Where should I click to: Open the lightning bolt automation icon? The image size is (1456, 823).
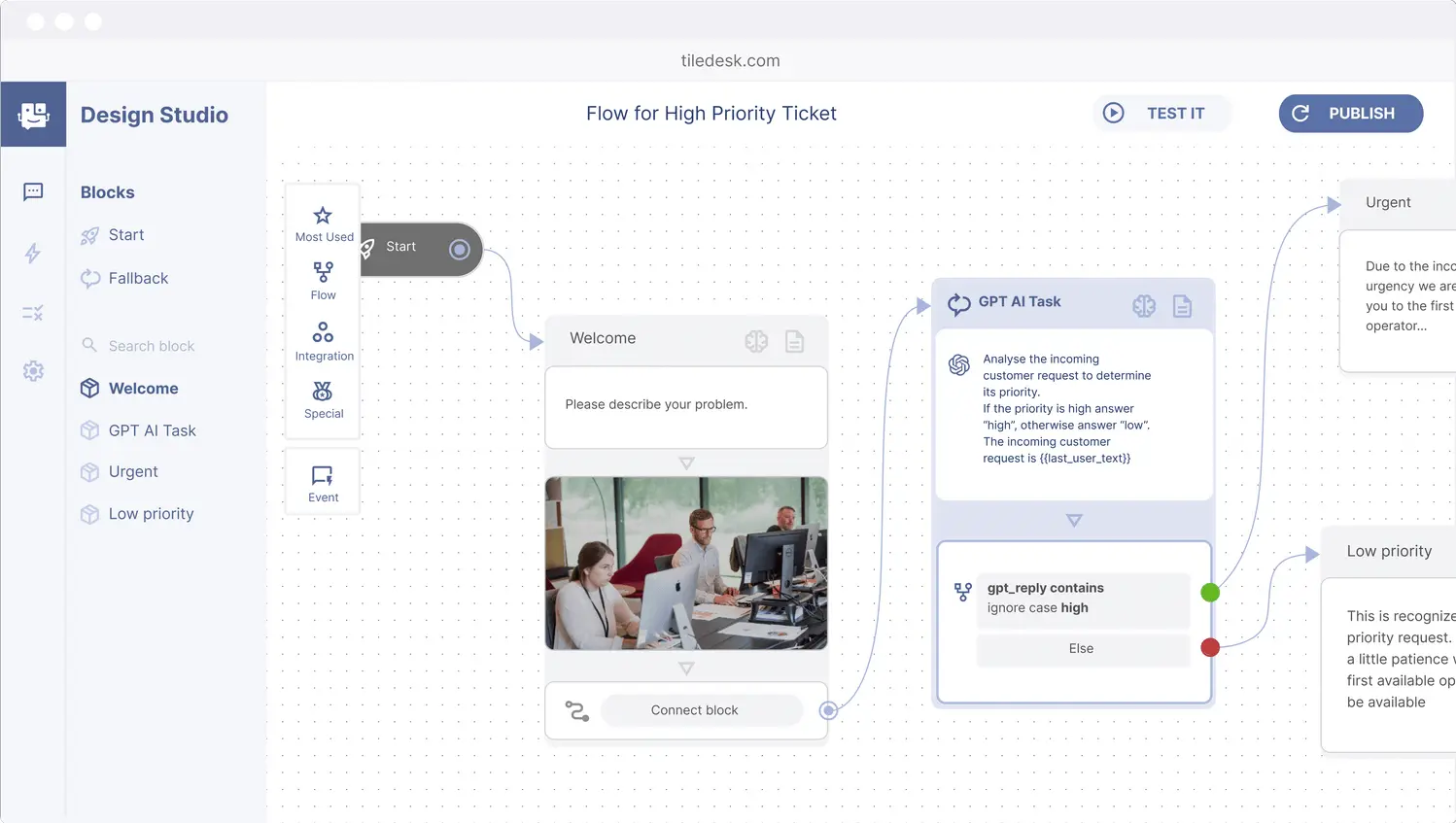pos(33,254)
